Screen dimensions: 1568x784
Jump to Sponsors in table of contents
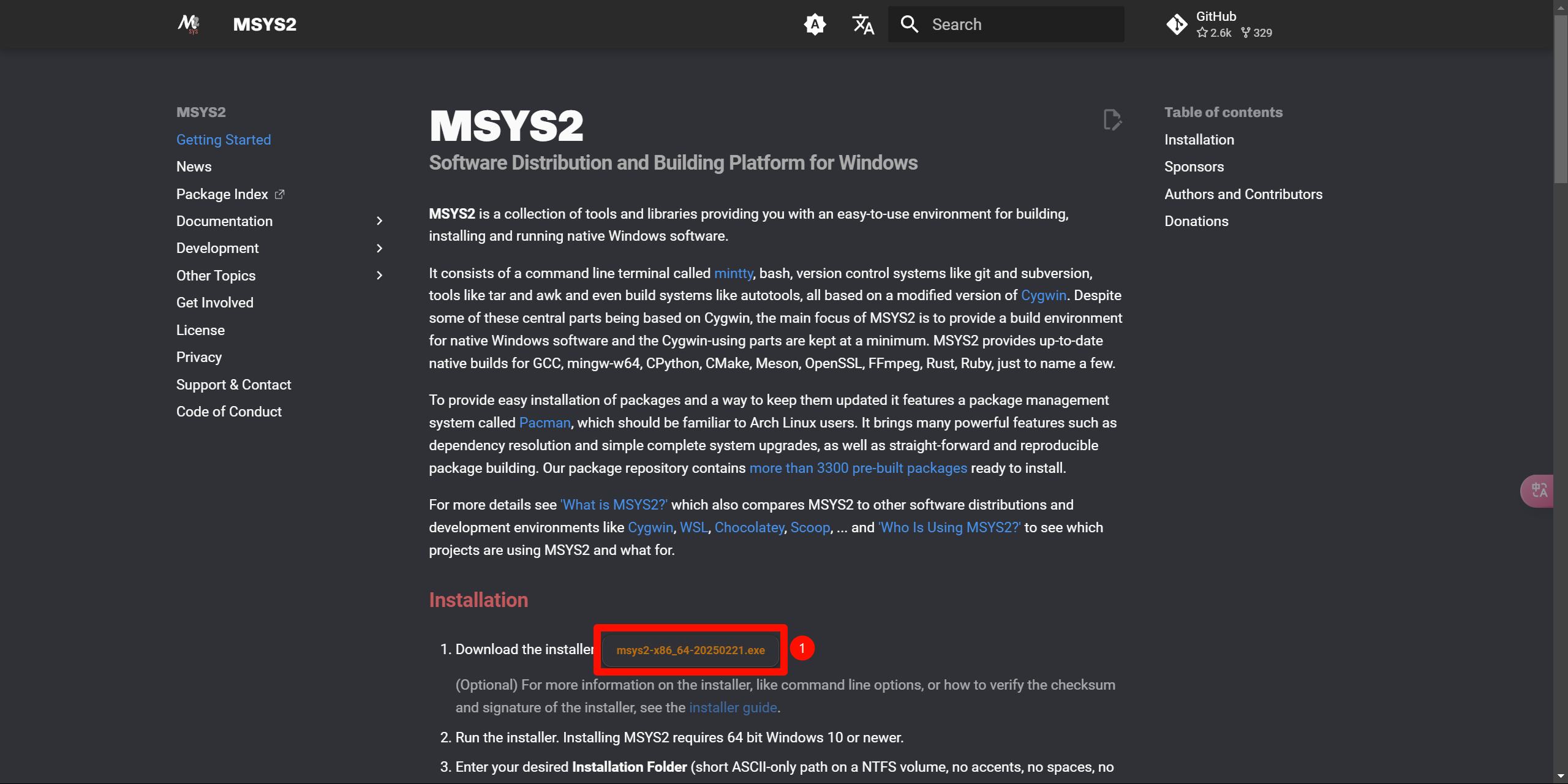pos(1194,167)
